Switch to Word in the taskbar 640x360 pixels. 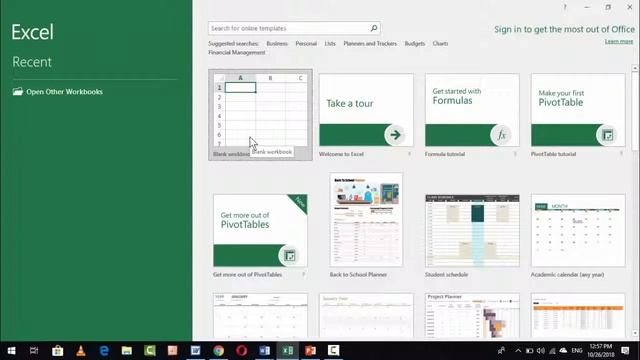click(264, 351)
